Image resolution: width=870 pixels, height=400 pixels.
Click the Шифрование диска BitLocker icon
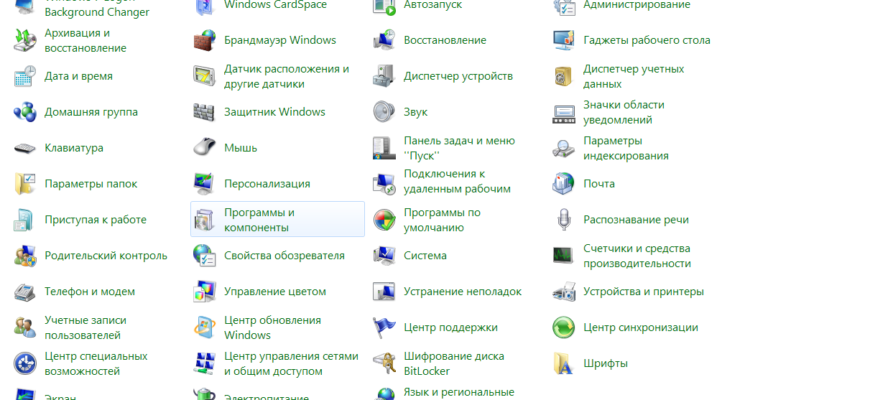click(384, 363)
